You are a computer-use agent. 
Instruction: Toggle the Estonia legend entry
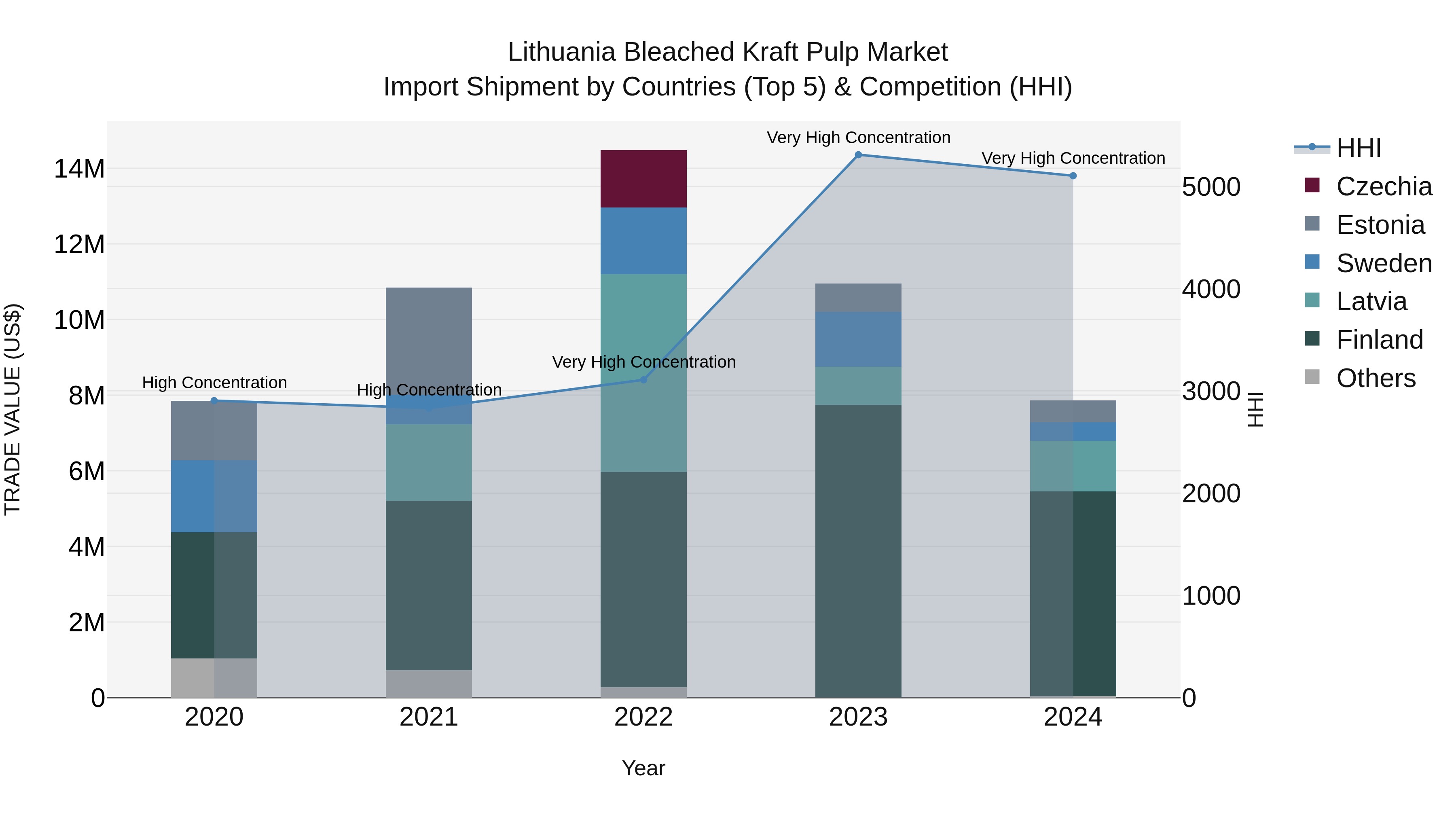(1365, 224)
